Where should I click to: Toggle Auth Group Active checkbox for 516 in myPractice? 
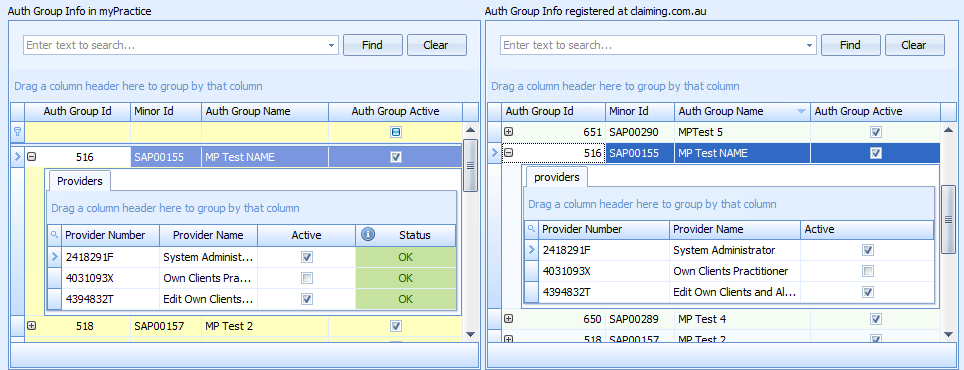click(x=396, y=157)
